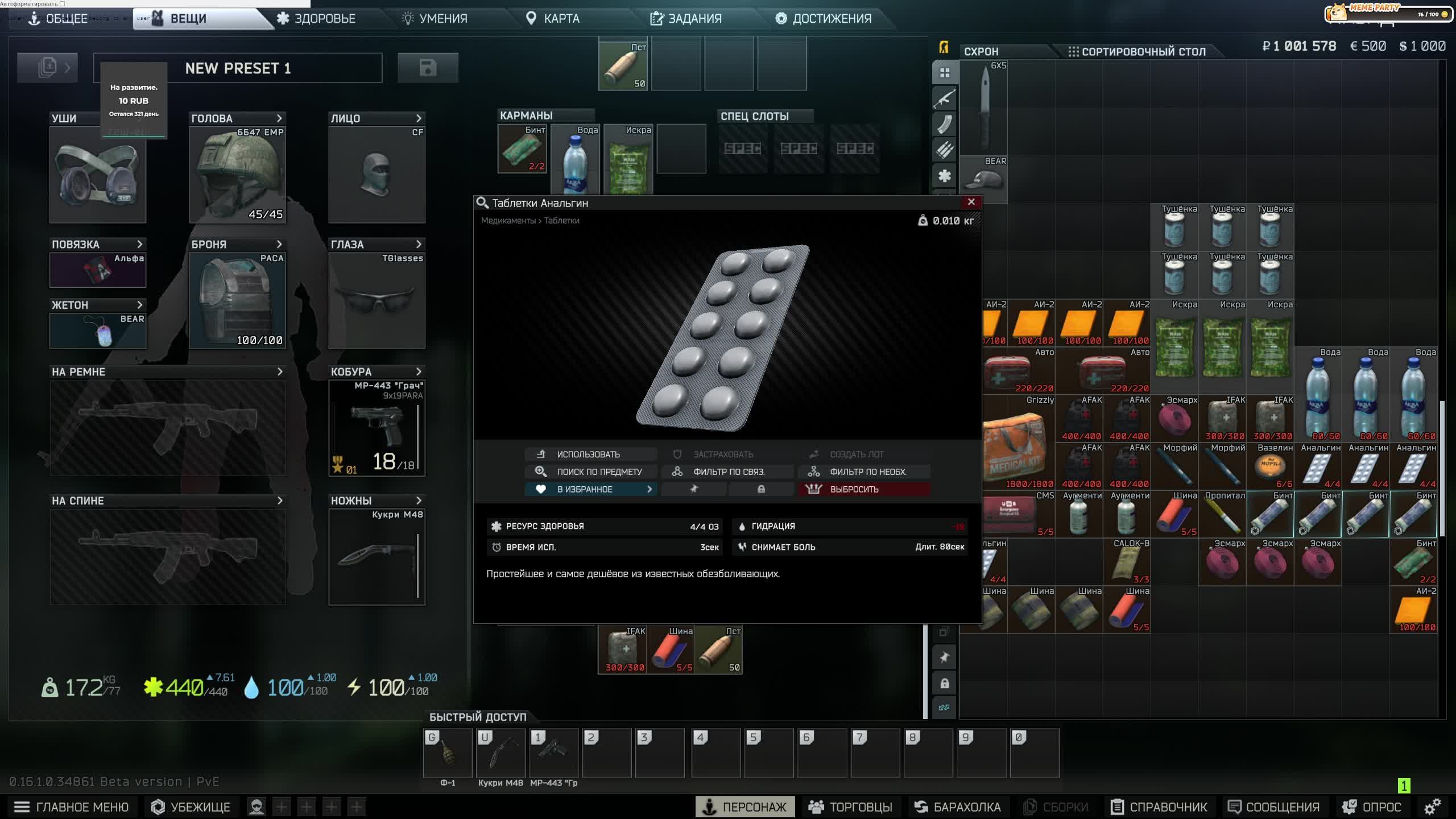Click the lock icon in the stash sidebar
The image size is (1456, 819).
click(x=944, y=683)
